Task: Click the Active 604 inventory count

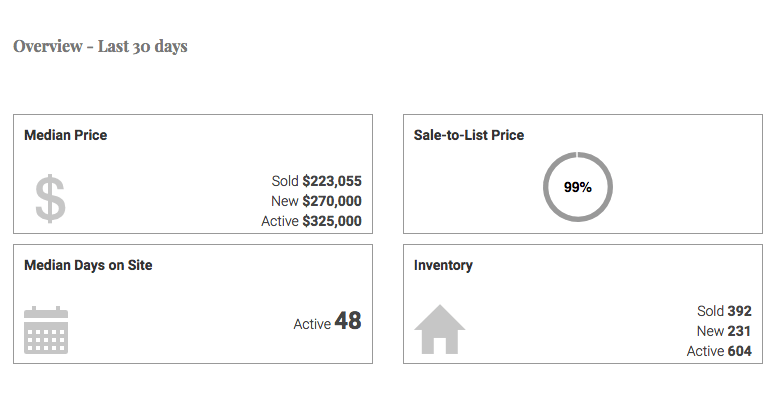Action: coord(719,351)
